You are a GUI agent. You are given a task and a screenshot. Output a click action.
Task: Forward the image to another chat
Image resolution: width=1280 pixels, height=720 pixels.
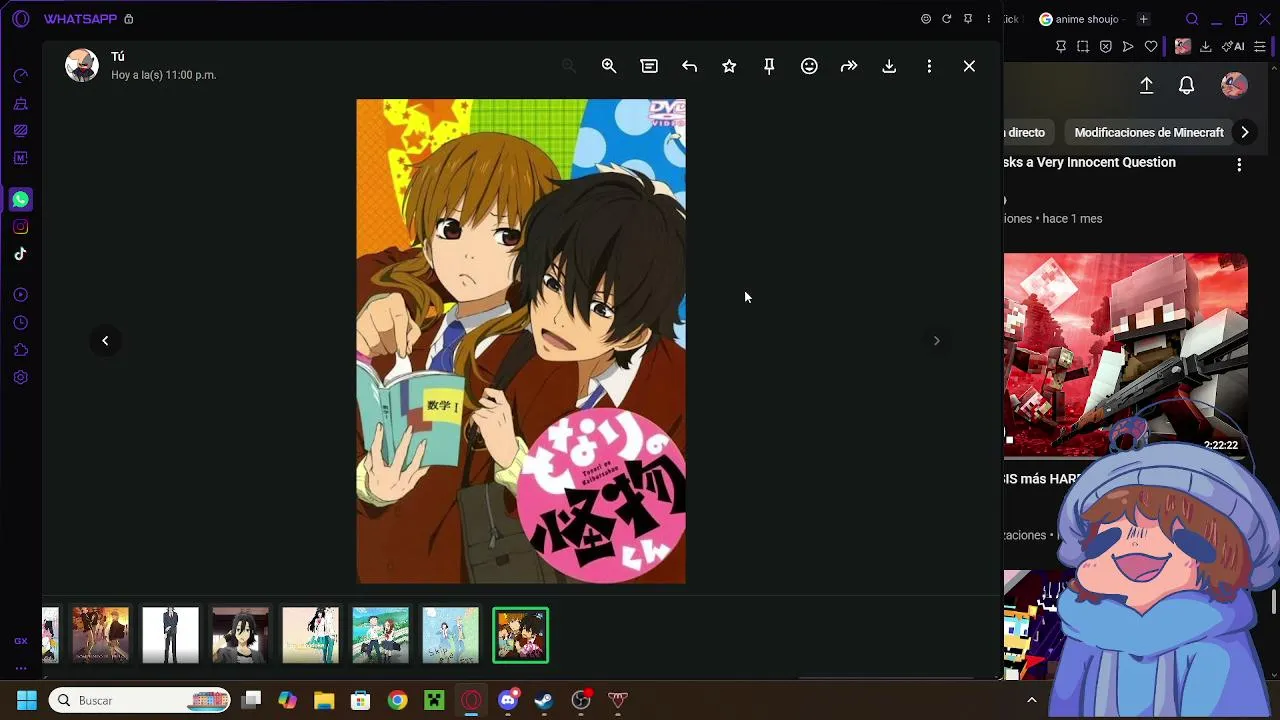pyautogui.click(x=849, y=66)
